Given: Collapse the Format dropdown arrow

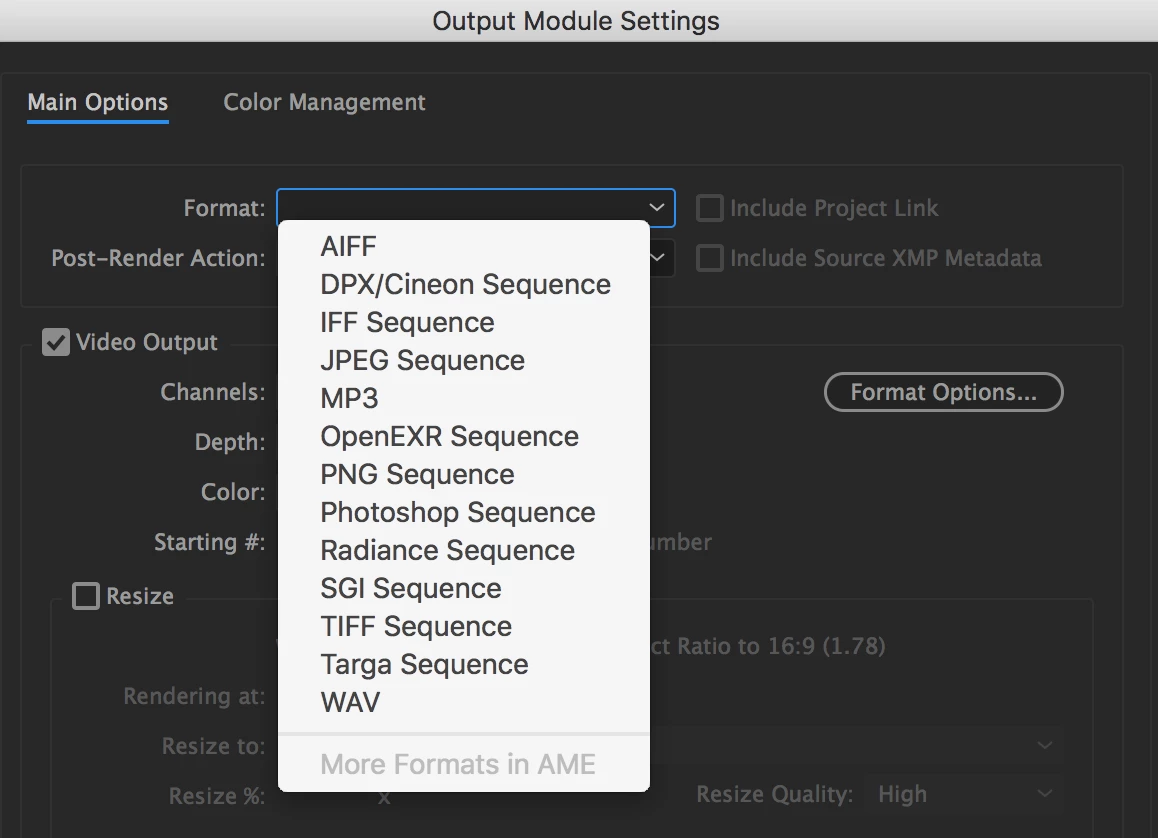Looking at the screenshot, I should pyautogui.click(x=657, y=208).
